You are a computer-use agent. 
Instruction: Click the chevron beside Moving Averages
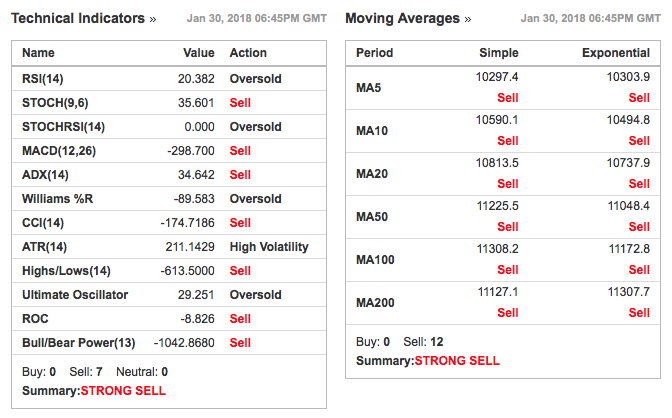tap(468, 19)
